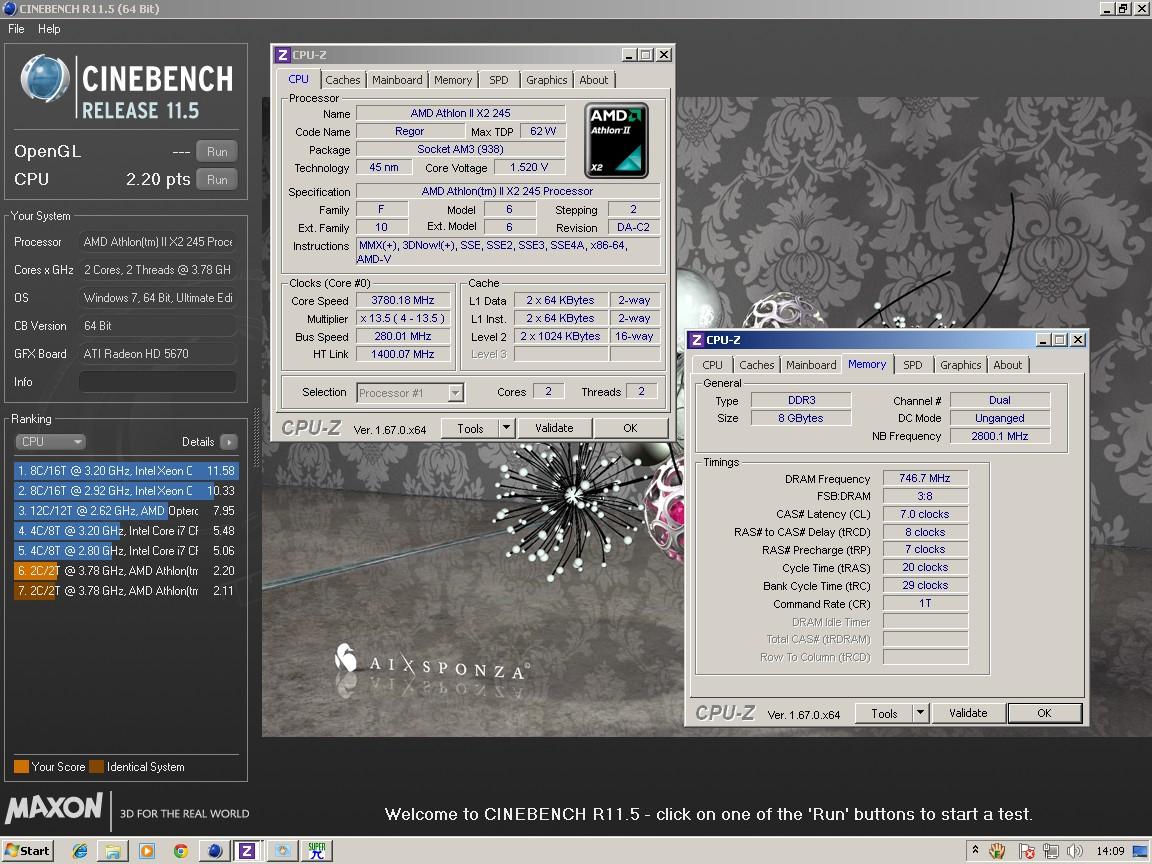
Task: Click the system clock showing 14:09
Action: pyautogui.click(x=1110, y=851)
